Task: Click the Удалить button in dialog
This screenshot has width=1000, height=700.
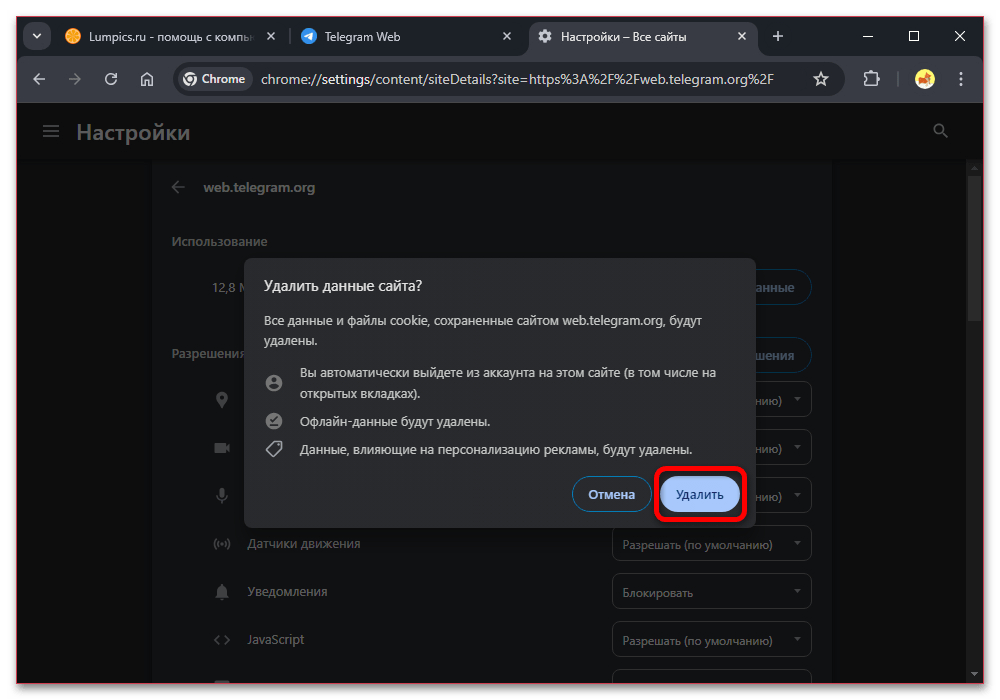Action: click(x=699, y=495)
